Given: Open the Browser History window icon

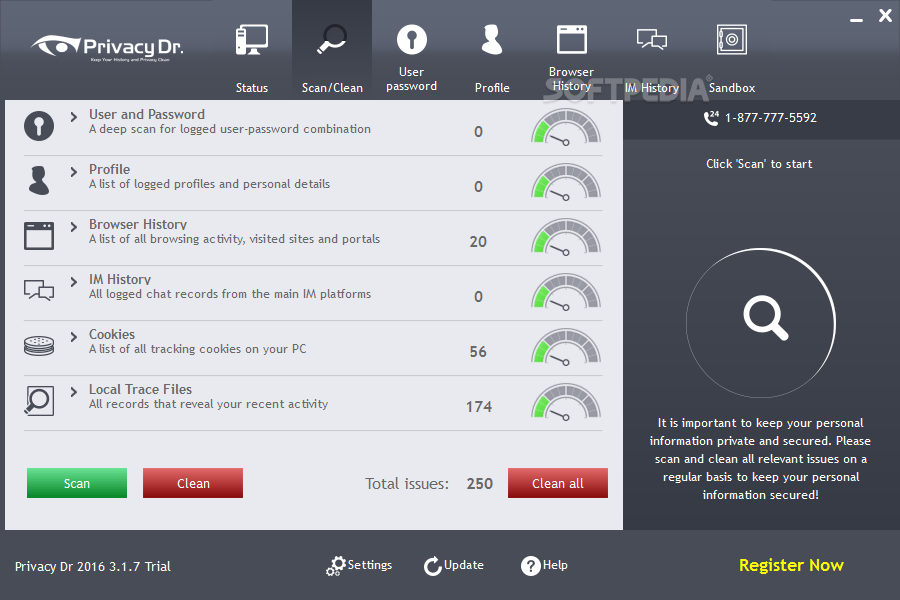Looking at the screenshot, I should coord(572,39).
